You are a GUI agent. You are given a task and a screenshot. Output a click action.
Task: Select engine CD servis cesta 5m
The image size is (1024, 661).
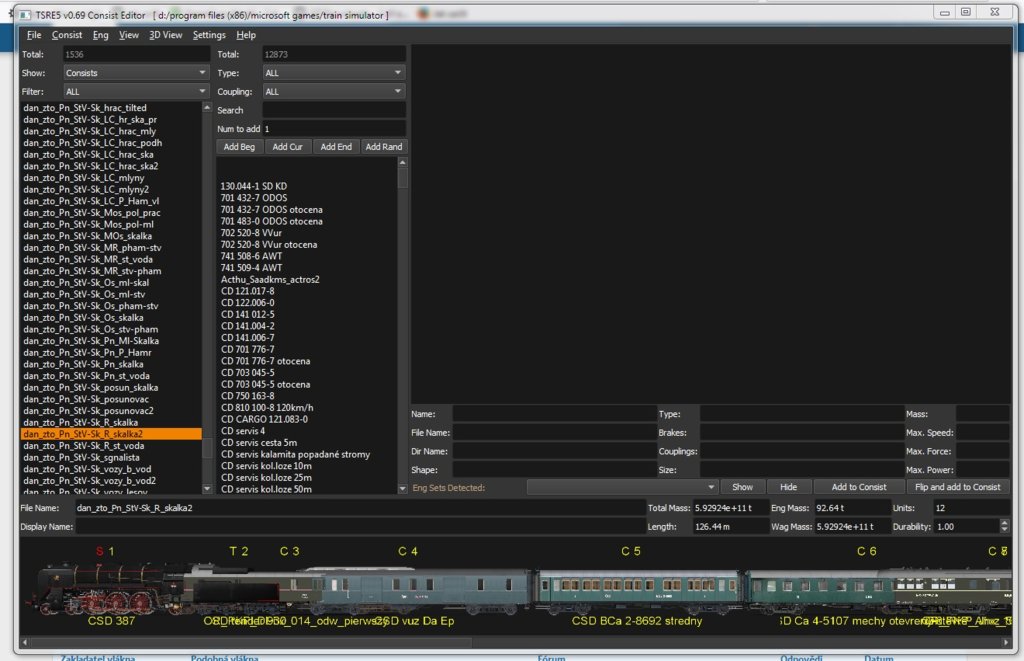coord(259,443)
